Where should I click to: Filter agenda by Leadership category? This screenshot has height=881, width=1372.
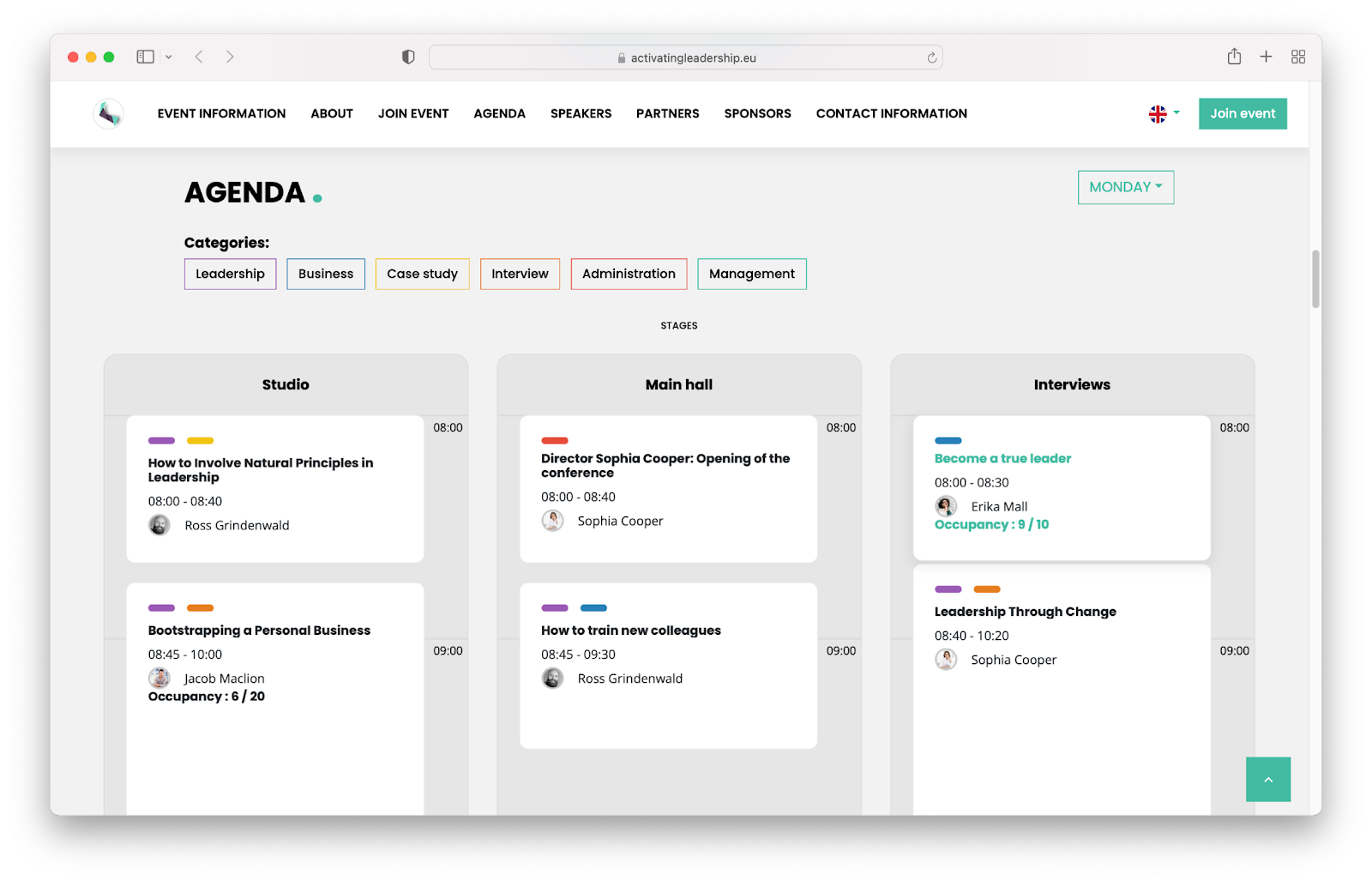click(x=230, y=274)
